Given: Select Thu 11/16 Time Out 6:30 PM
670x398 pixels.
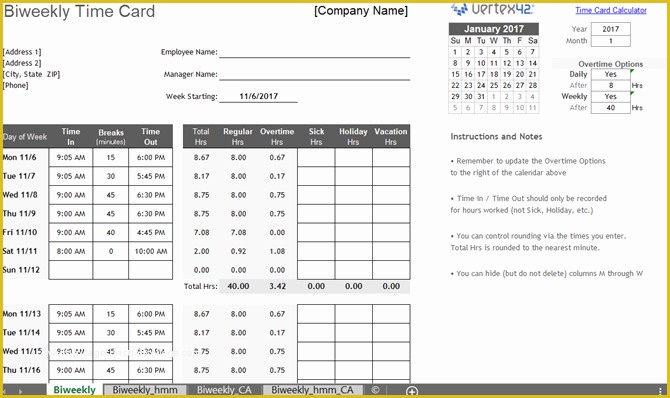Looking at the screenshot, I should pos(150,370).
